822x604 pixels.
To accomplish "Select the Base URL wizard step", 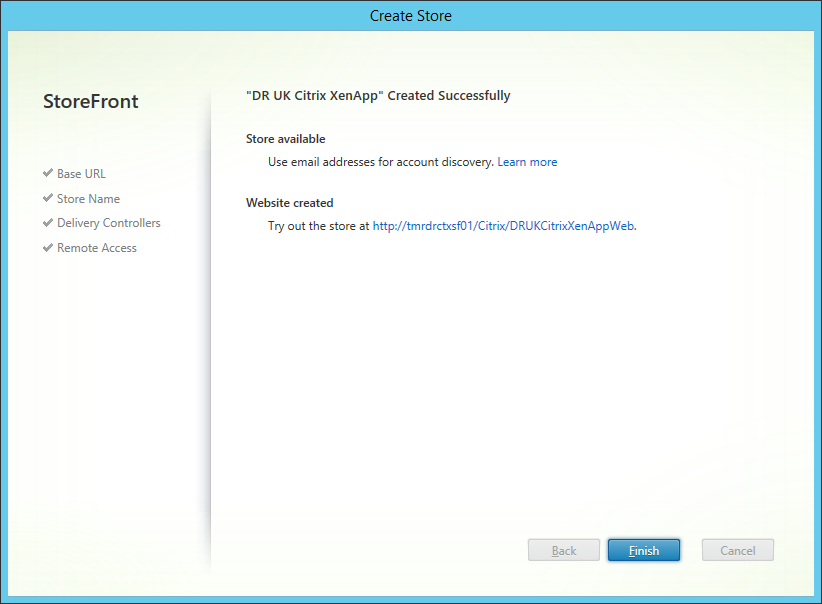I will click(x=81, y=174).
